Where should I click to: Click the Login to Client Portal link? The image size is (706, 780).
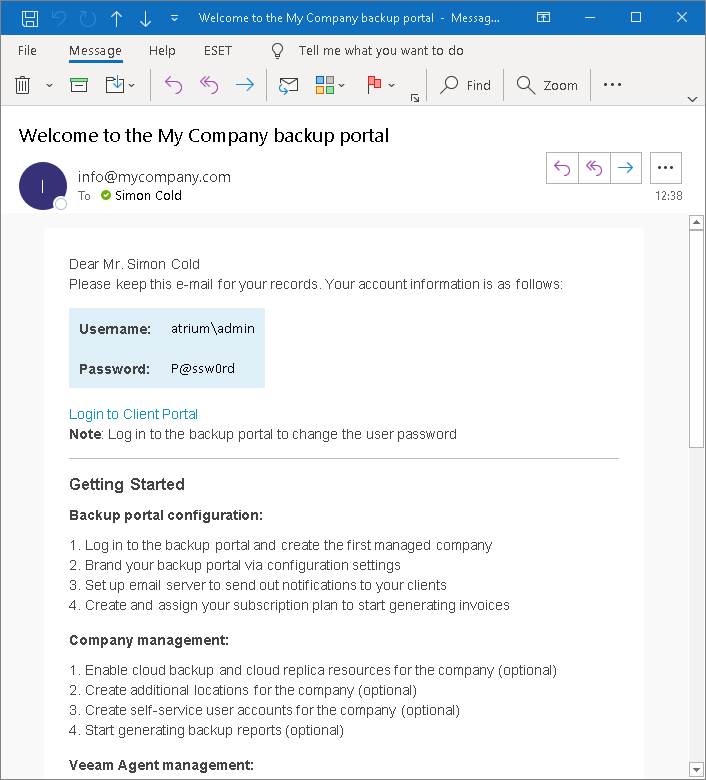[133, 414]
